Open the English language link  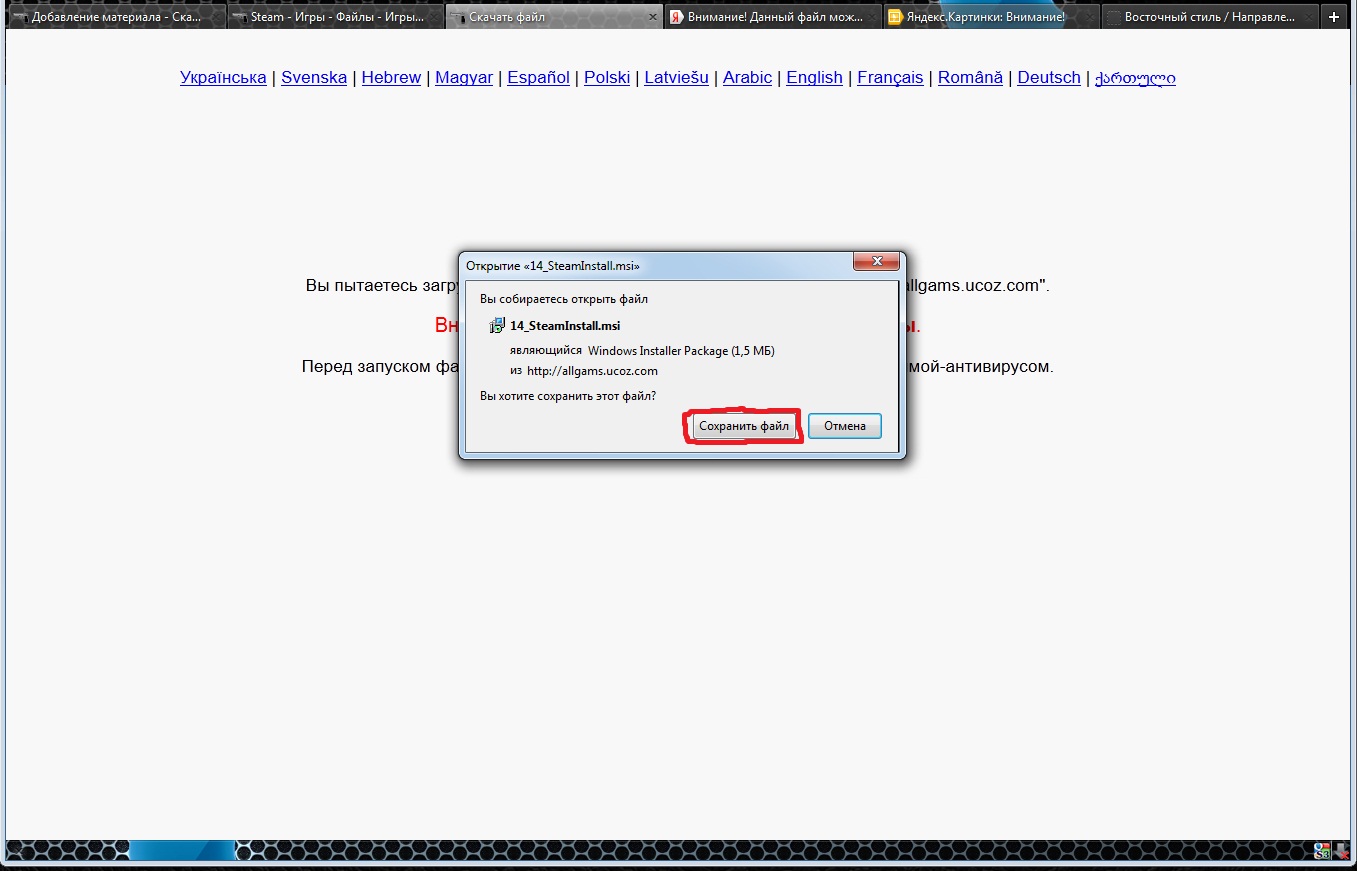coord(814,77)
